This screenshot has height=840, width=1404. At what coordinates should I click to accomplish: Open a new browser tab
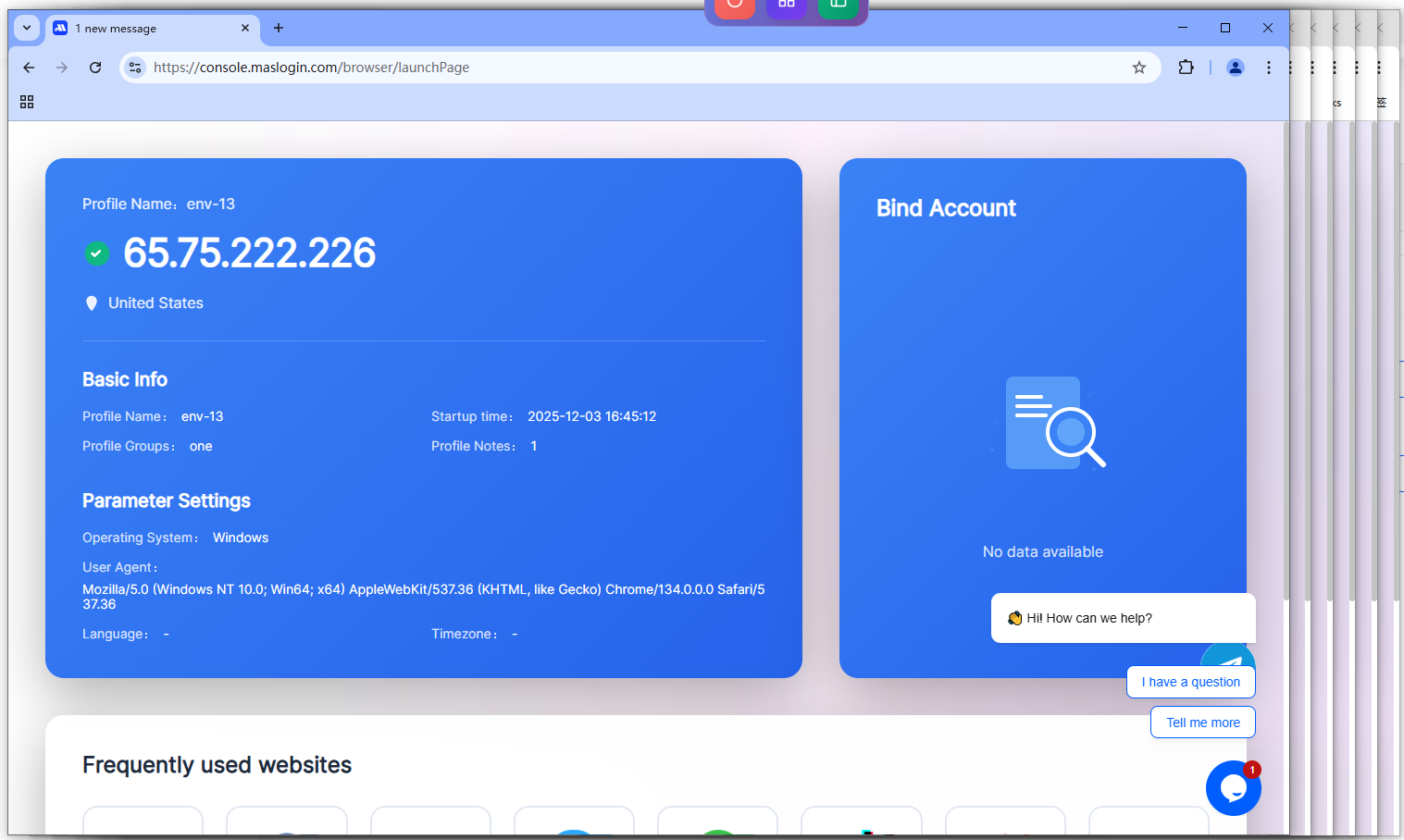pos(279,28)
